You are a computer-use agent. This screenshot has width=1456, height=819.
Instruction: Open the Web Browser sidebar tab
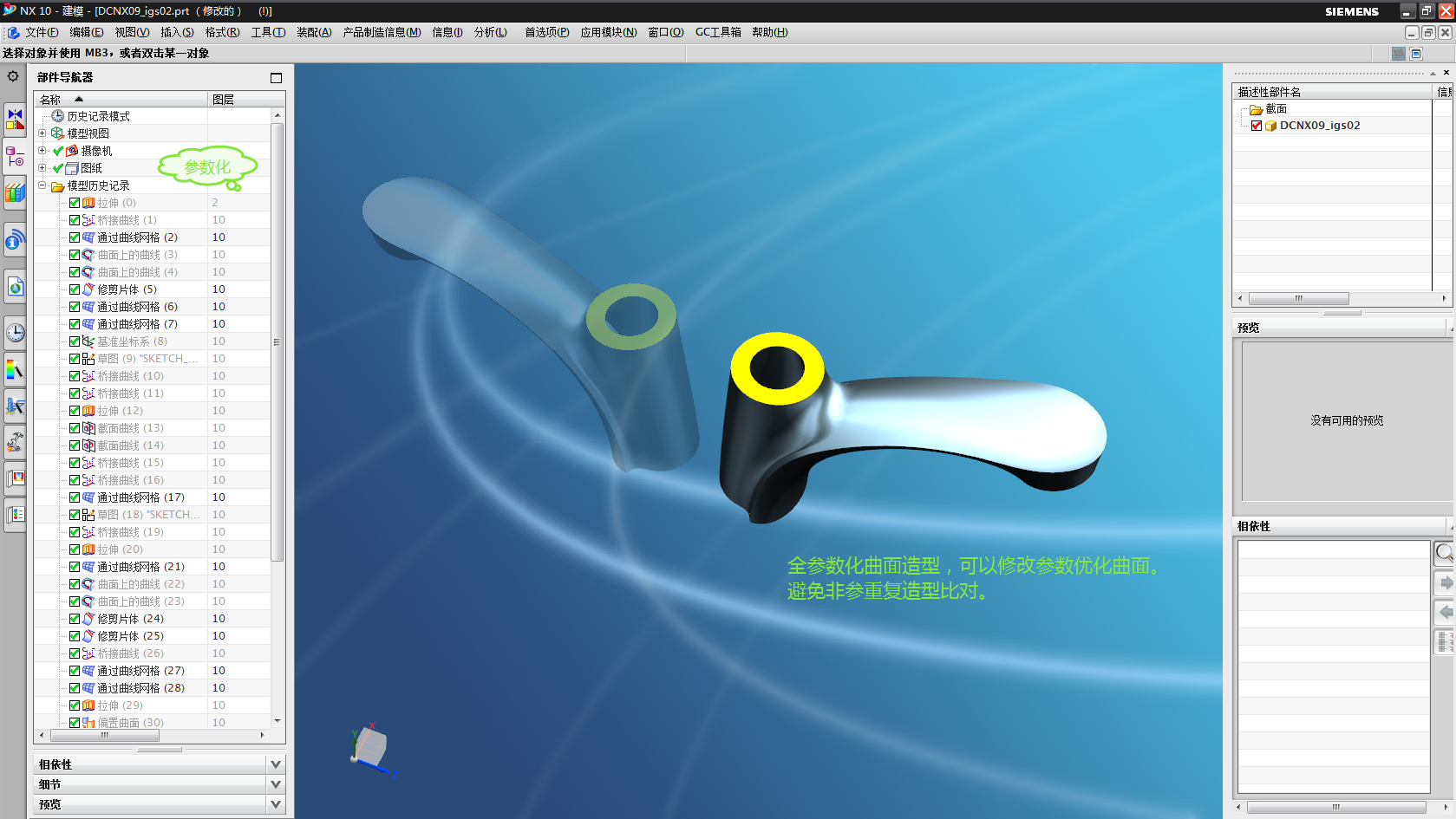coord(15,287)
